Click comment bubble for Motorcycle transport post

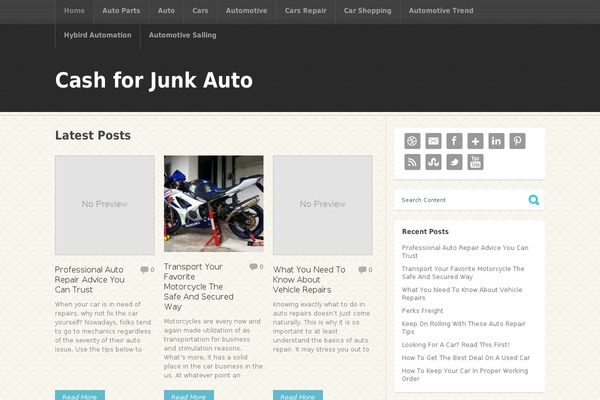point(253,266)
